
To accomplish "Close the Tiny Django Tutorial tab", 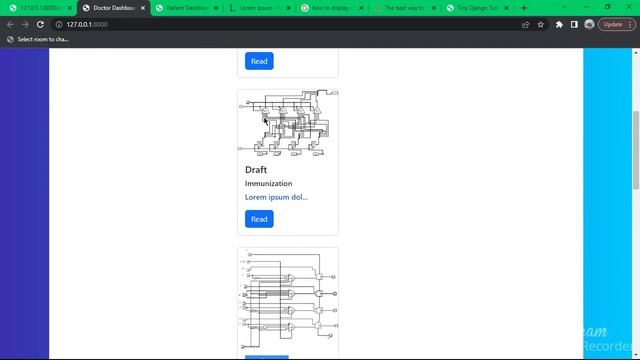I will (507, 8).
